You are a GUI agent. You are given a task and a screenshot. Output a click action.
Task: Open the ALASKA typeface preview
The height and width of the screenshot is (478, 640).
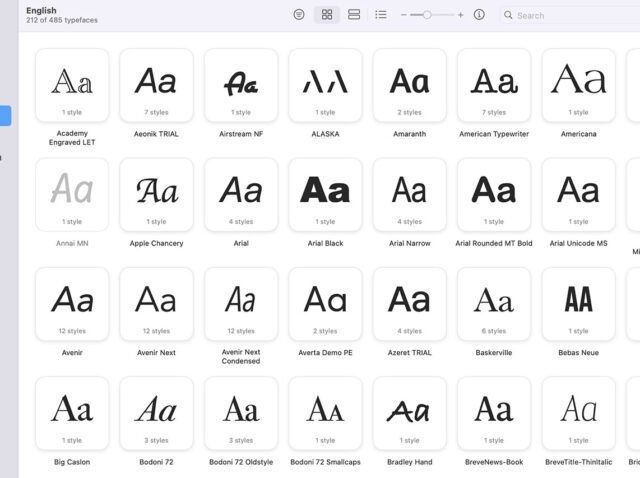pos(325,85)
